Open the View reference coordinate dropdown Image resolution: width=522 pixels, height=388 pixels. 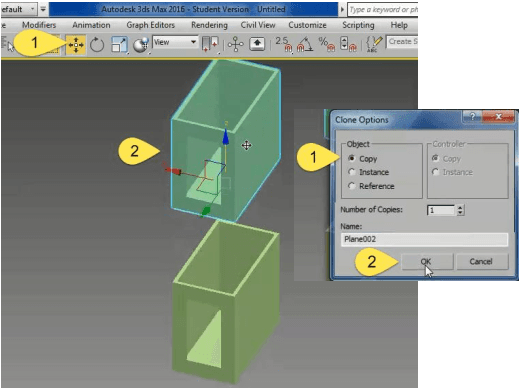175,42
